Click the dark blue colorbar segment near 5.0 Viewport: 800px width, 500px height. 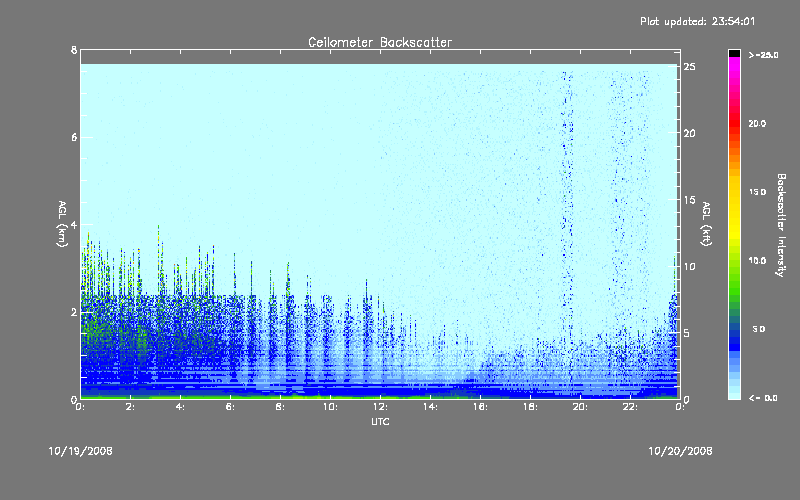(734, 332)
